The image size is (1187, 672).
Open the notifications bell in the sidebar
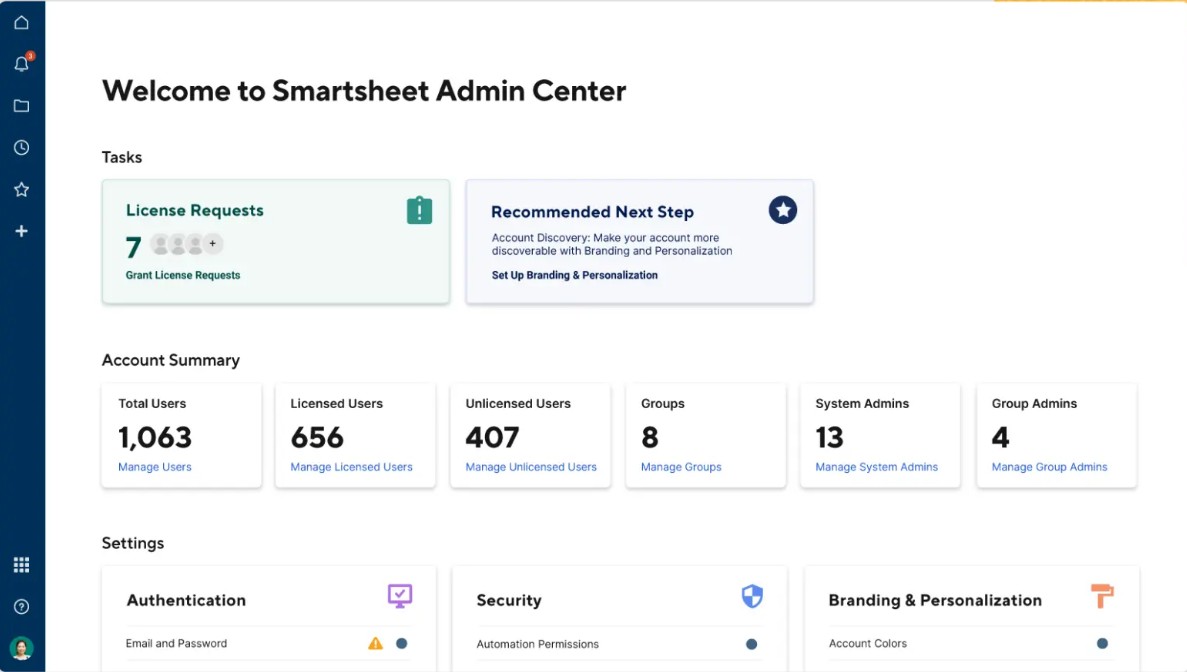(x=21, y=63)
